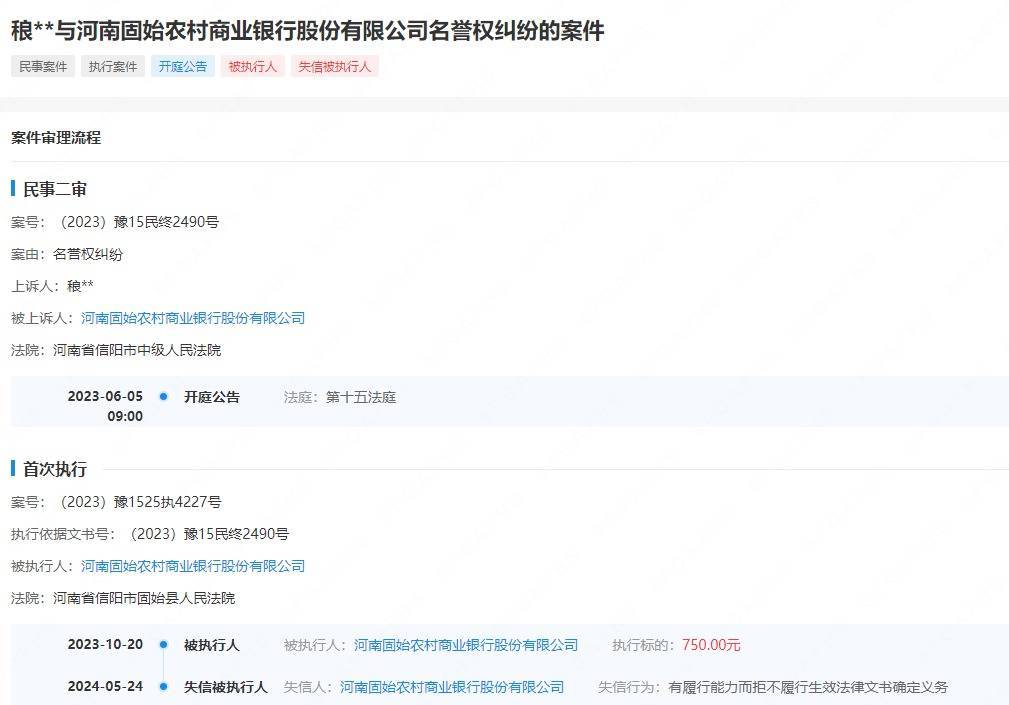
Task: Click 上诉人 value 稂**
Action: tap(80, 286)
